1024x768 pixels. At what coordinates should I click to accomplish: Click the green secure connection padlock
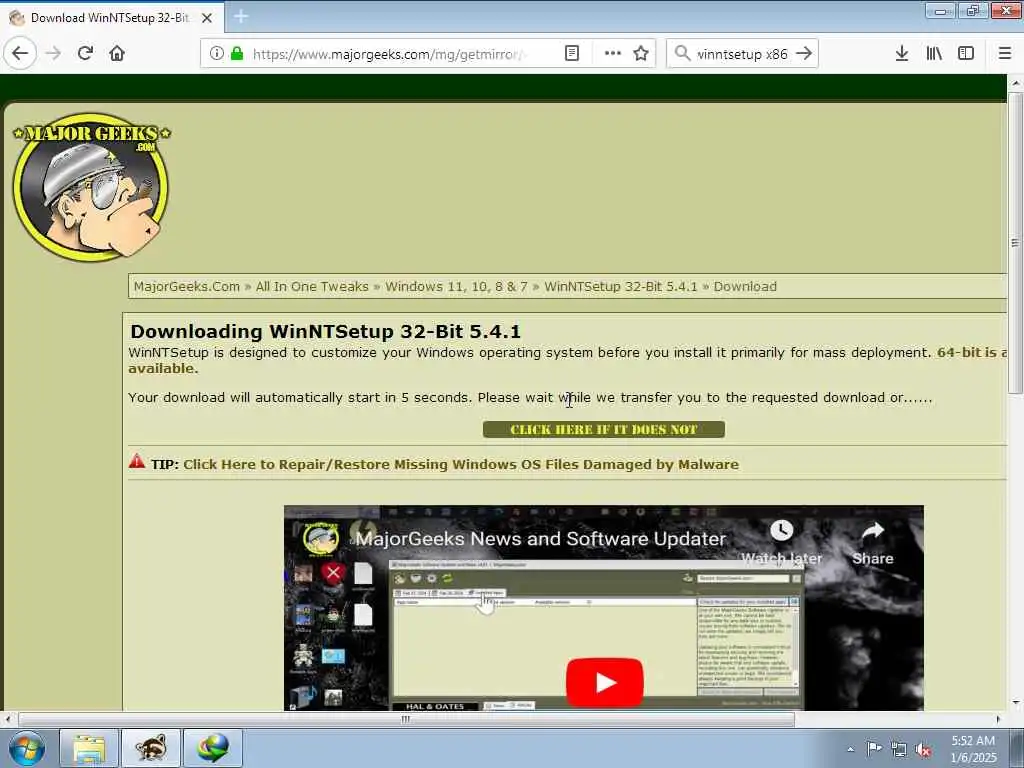tap(237, 54)
